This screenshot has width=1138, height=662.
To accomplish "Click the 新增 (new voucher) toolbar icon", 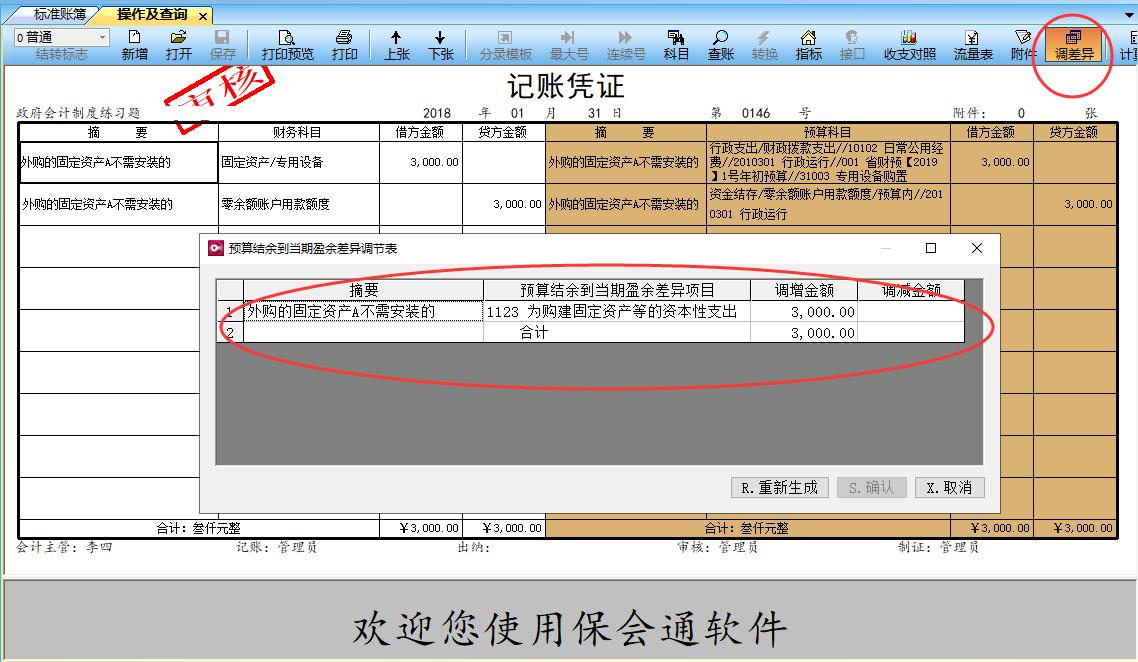I will pyautogui.click(x=135, y=45).
